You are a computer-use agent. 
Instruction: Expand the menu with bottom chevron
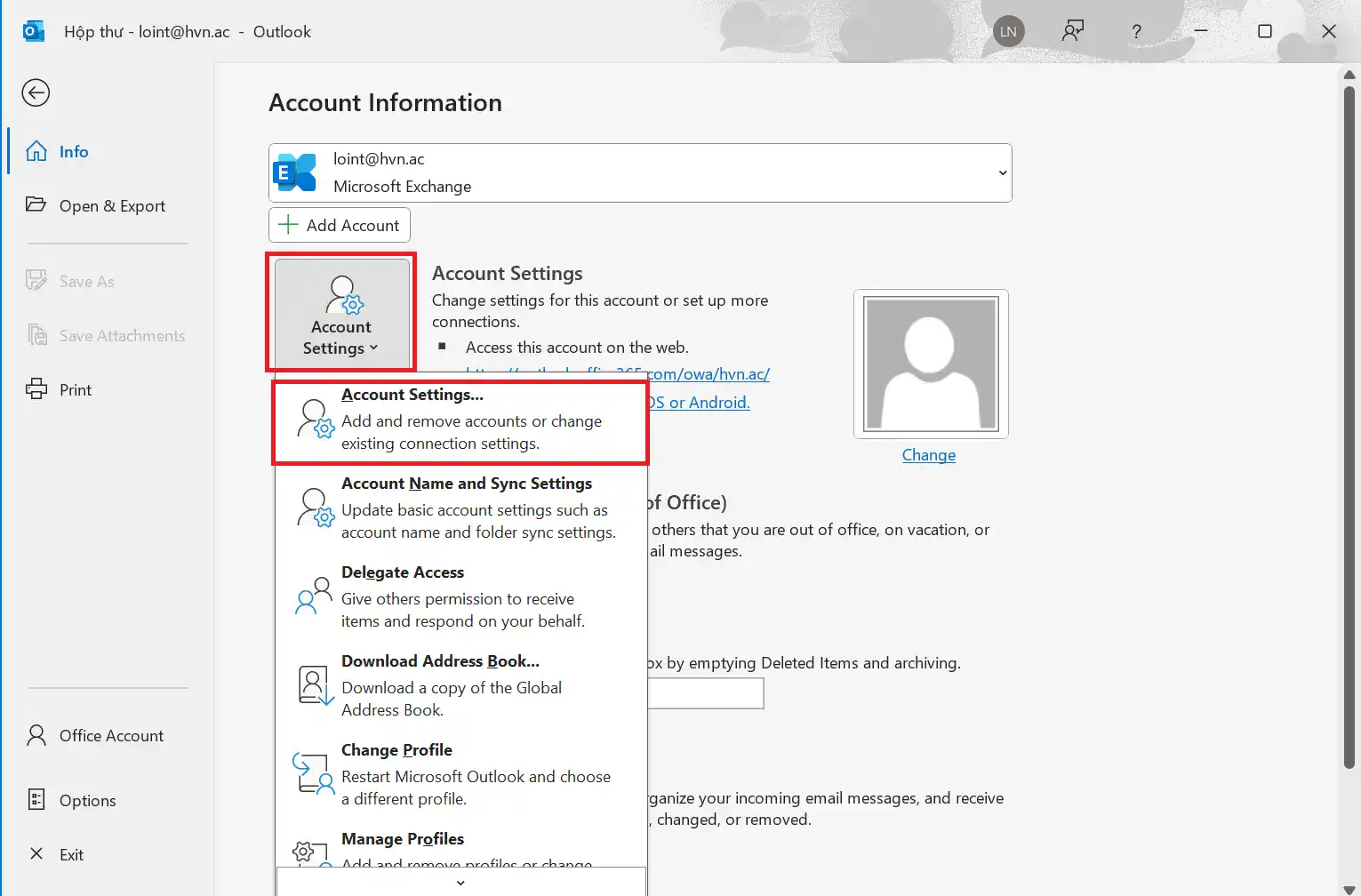pos(460,883)
